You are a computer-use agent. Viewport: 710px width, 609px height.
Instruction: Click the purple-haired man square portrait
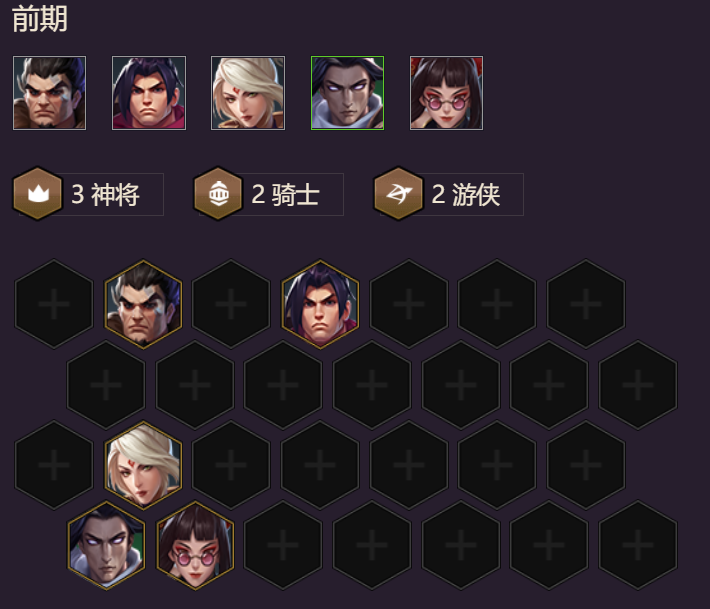[149, 93]
